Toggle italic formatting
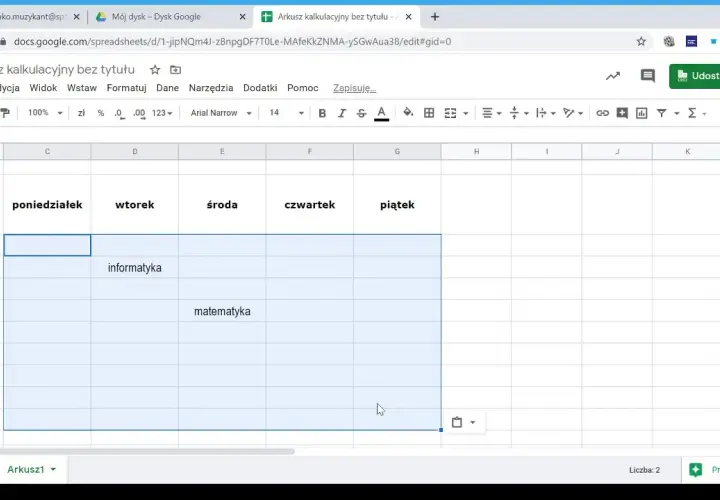Image resolution: width=720 pixels, height=500 pixels. pyautogui.click(x=342, y=113)
